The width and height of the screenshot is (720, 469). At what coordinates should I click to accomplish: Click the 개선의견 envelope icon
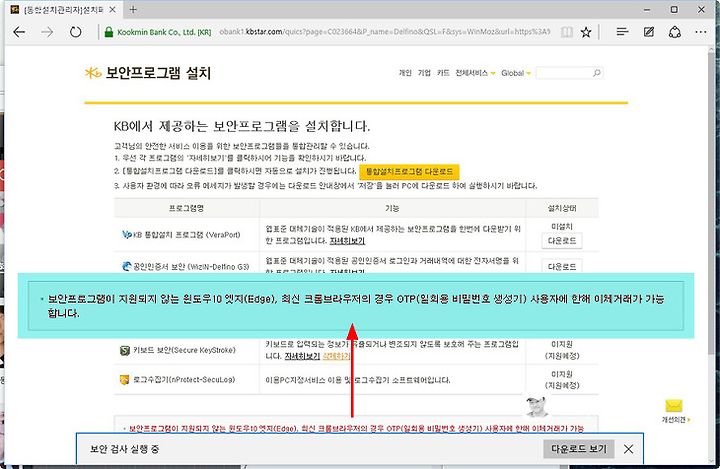(x=674, y=406)
